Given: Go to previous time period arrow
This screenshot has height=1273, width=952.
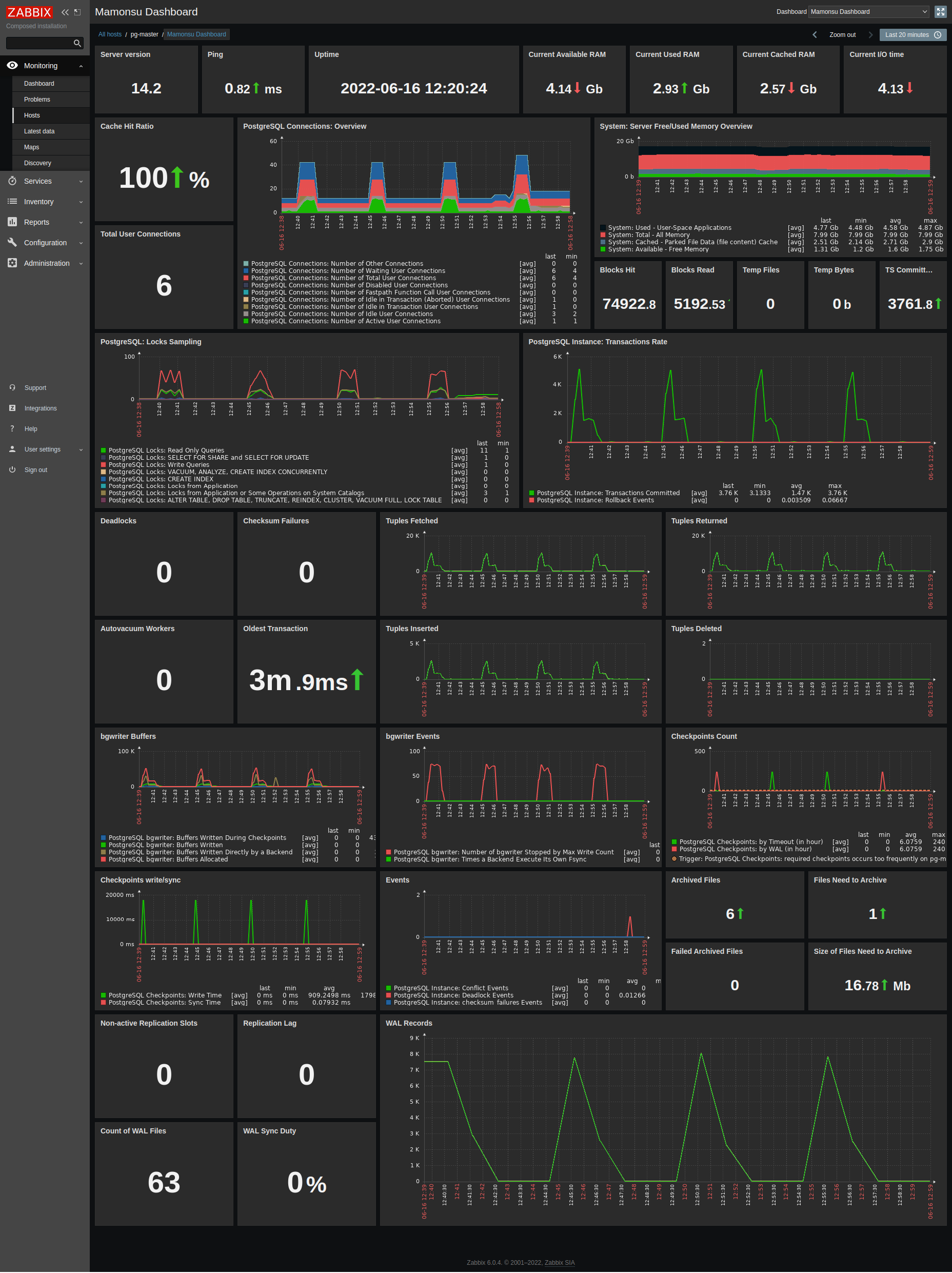Looking at the screenshot, I should (x=815, y=35).
